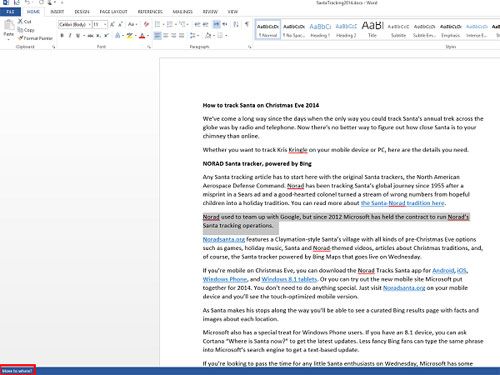The image size is (500, 375).
Task: Apply the Normal style
Action: 268,29
